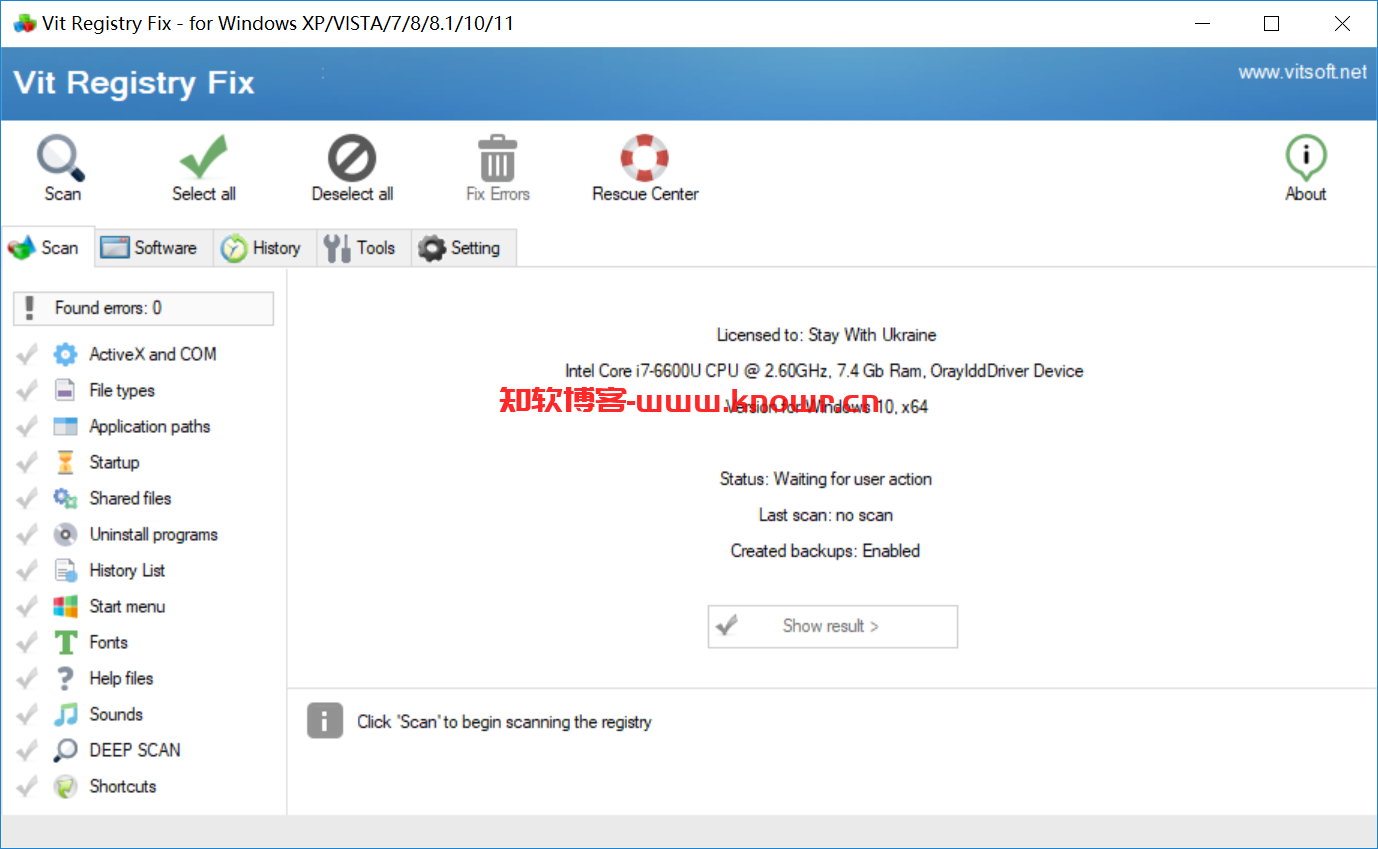Click 'Status: Waiting for user action' text
This screenshot has width=1378, height=849.
(826, 479)
